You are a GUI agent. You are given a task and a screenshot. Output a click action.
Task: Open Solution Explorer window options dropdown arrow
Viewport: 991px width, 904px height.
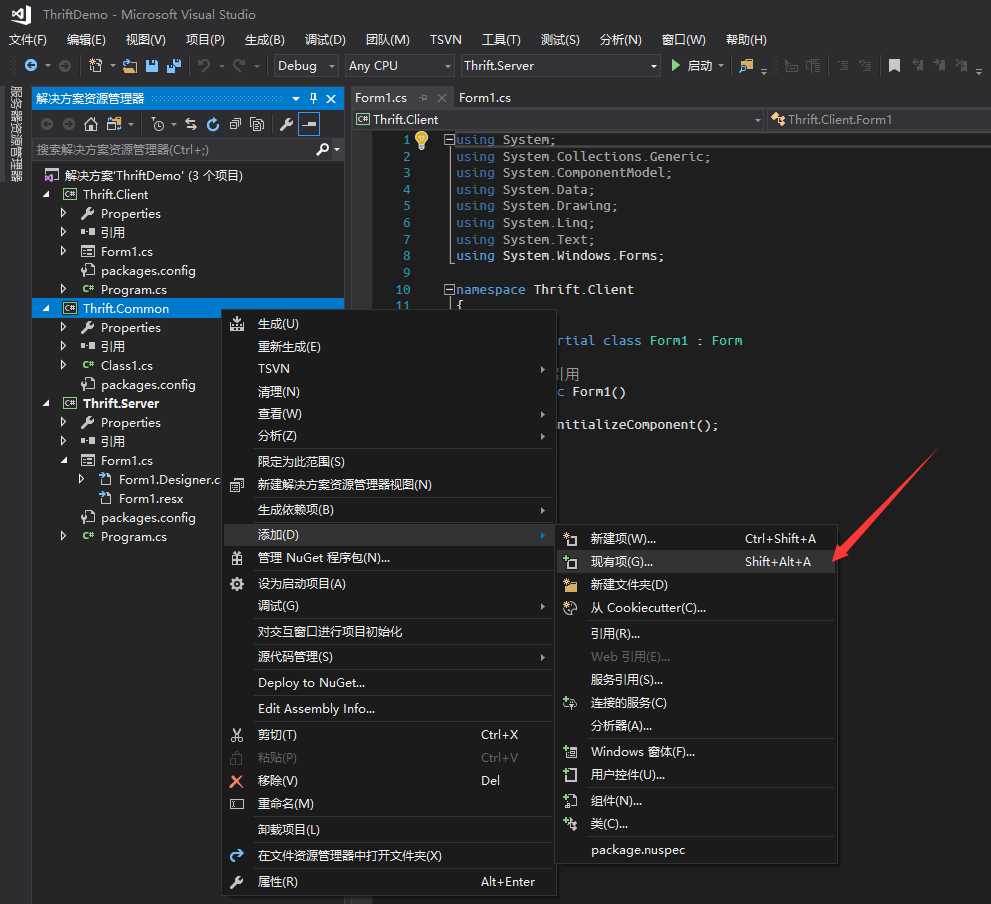pos(296,98)
